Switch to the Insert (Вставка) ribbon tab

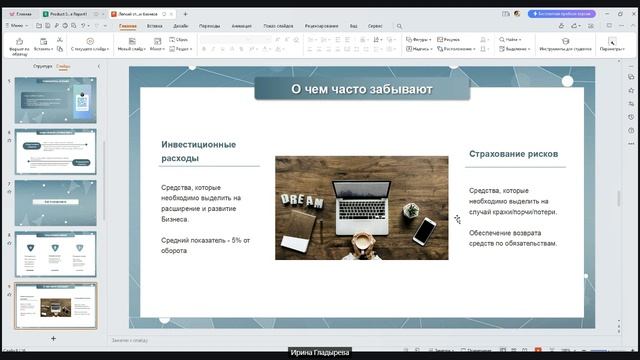[154, 26]
